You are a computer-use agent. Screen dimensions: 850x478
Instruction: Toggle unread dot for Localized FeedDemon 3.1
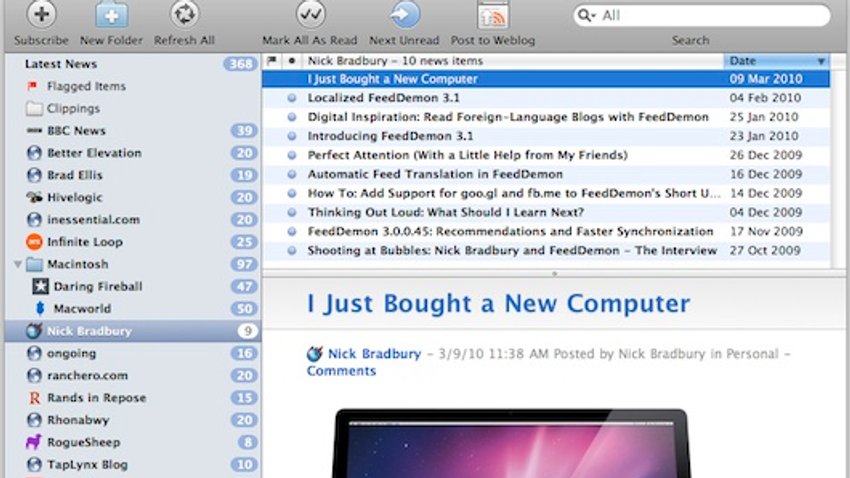pyautogui.click(x=292, y=98)
